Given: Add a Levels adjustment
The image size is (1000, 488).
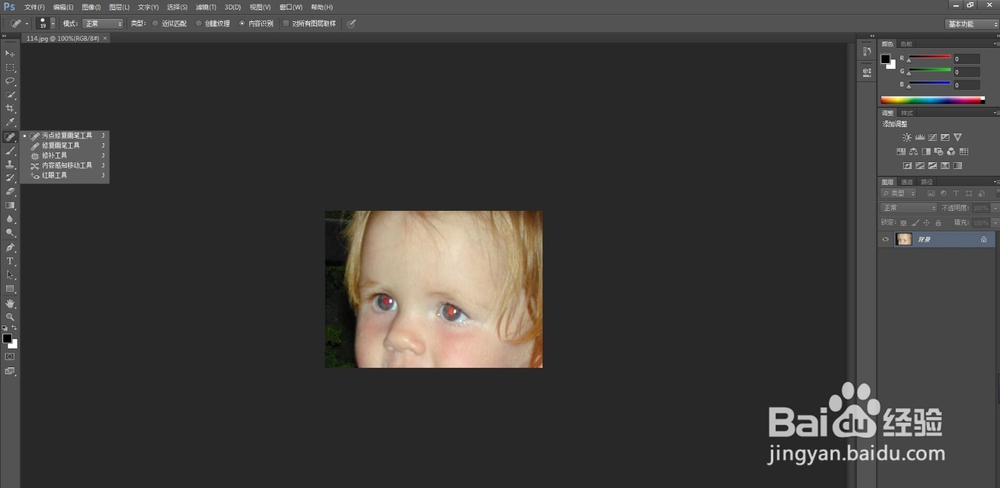Looking at the screenshot, I should (920, 137).
